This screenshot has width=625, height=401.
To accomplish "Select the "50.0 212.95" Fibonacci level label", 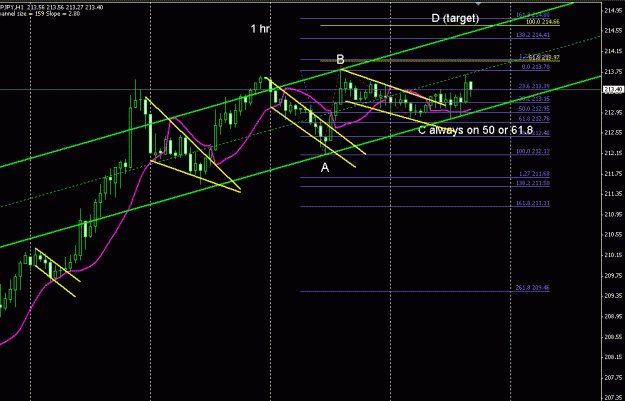I will click(x=534, y=108).
